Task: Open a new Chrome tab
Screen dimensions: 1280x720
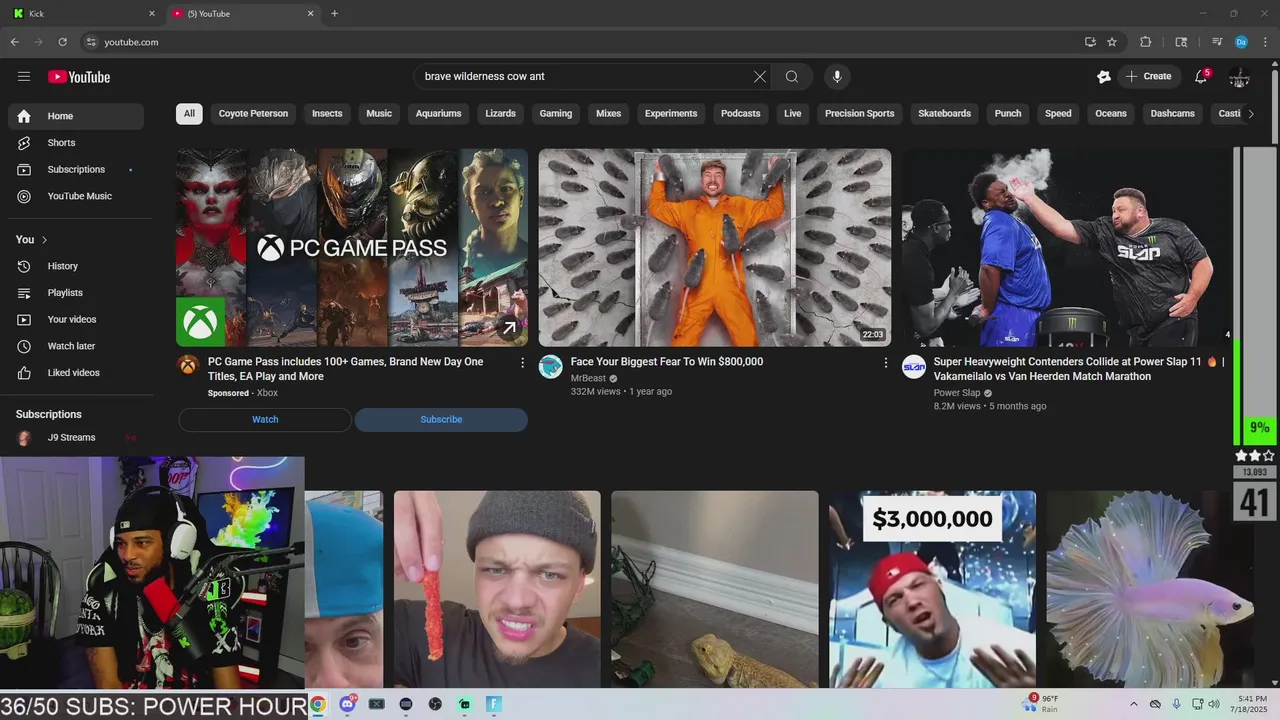Action: point(334,14)
